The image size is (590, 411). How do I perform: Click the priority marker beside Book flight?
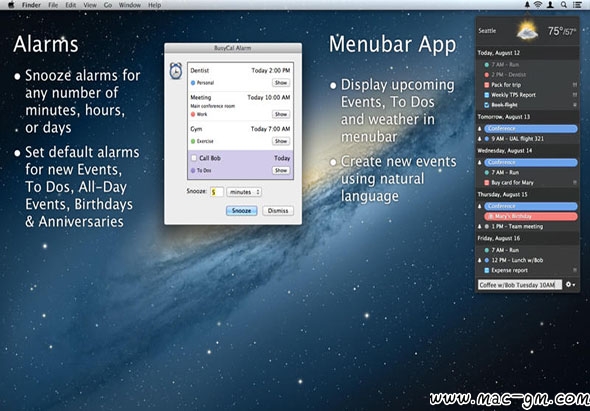point(575,105)
